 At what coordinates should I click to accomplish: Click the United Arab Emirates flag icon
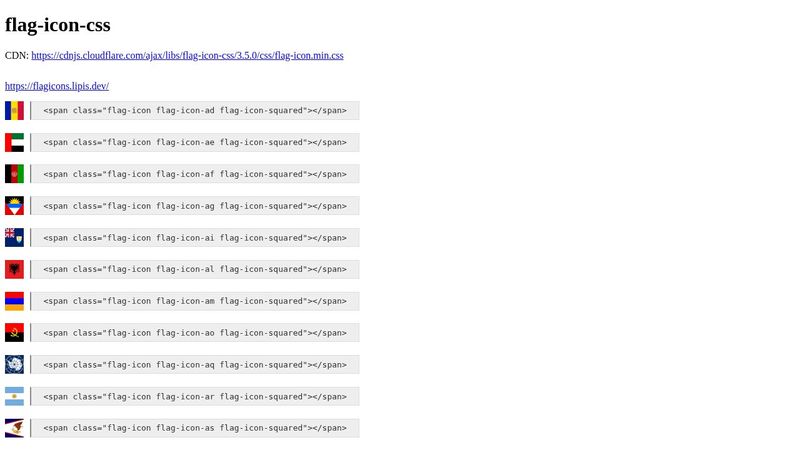[x=14, y=143]
